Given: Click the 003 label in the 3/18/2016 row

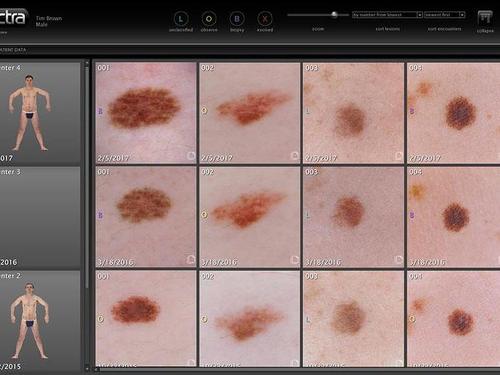Looking at the screenshot, I should click(x=311, y=172).
